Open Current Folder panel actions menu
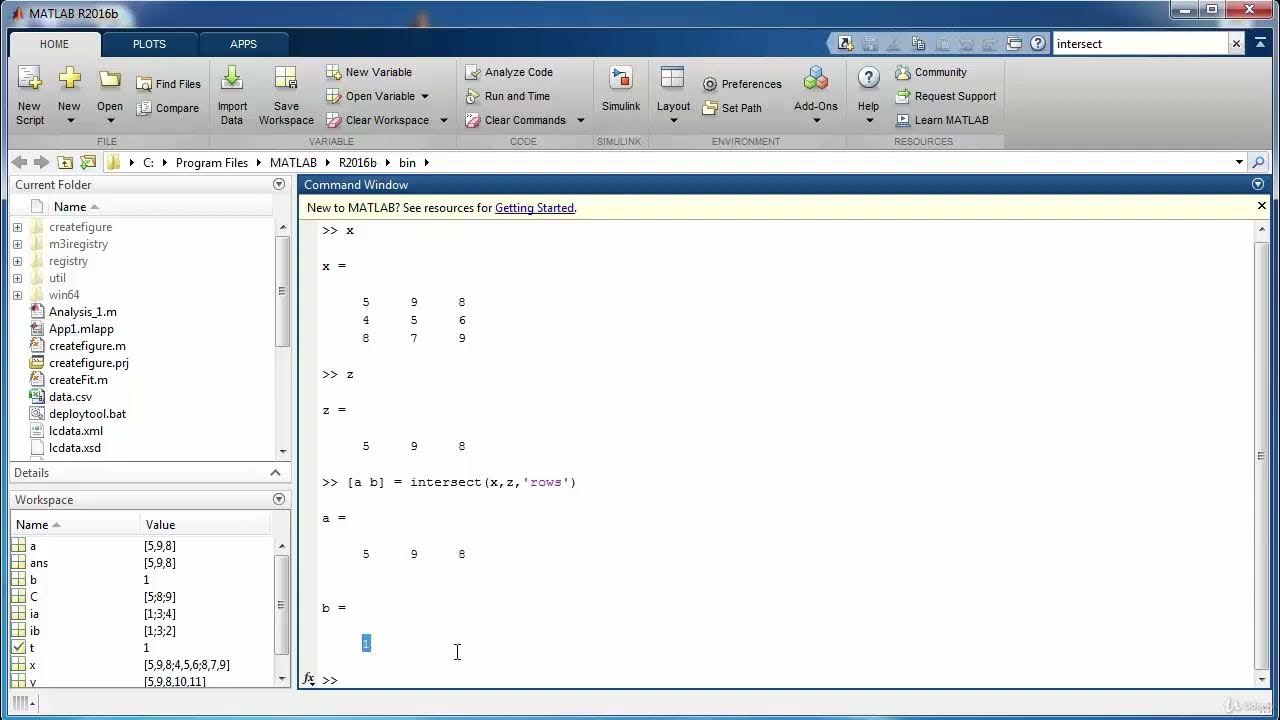This screenshot has height=720, width=1280. (x=279, y=184)
